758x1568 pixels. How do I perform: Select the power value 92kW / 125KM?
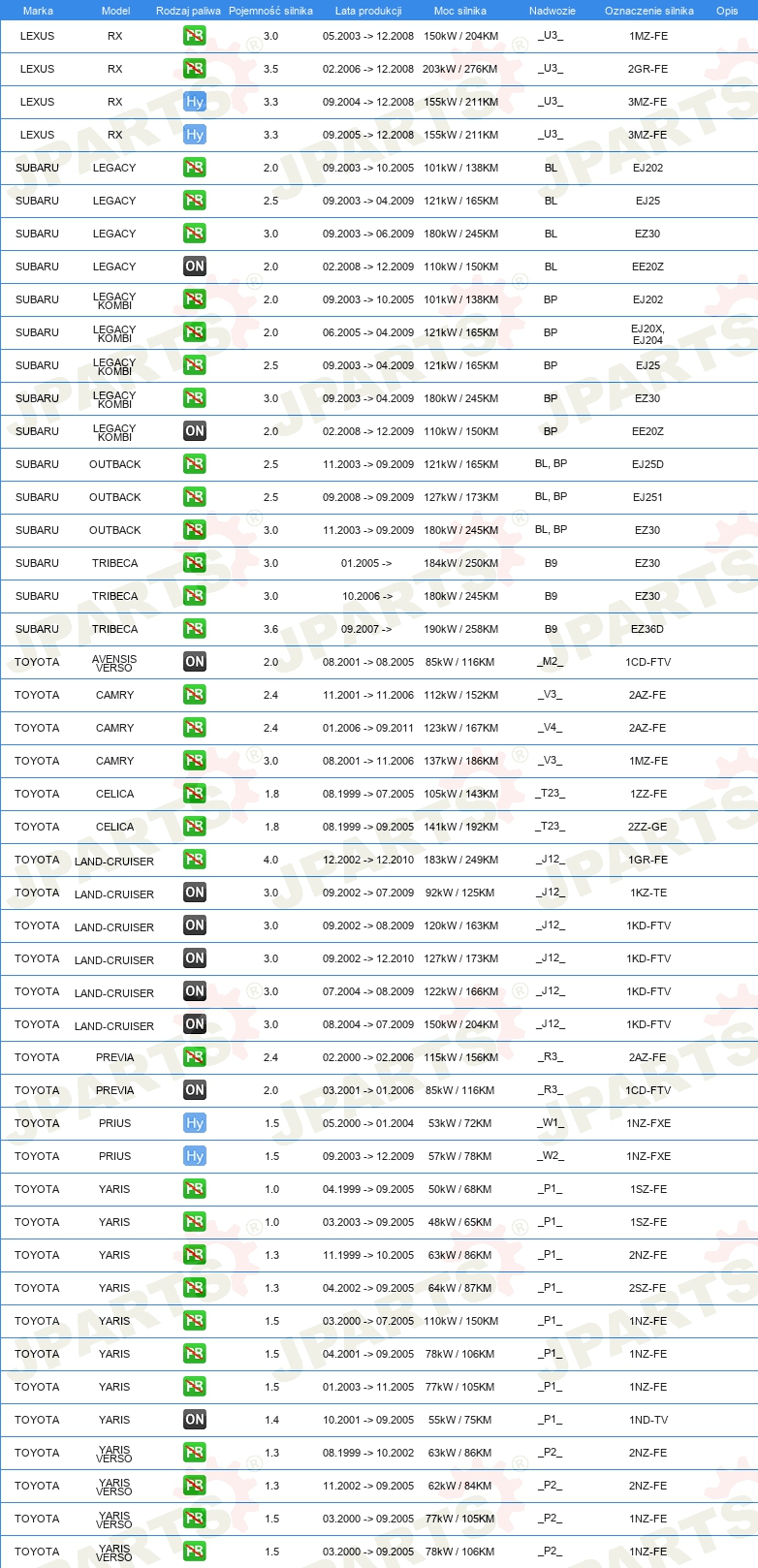click(460, 893)
